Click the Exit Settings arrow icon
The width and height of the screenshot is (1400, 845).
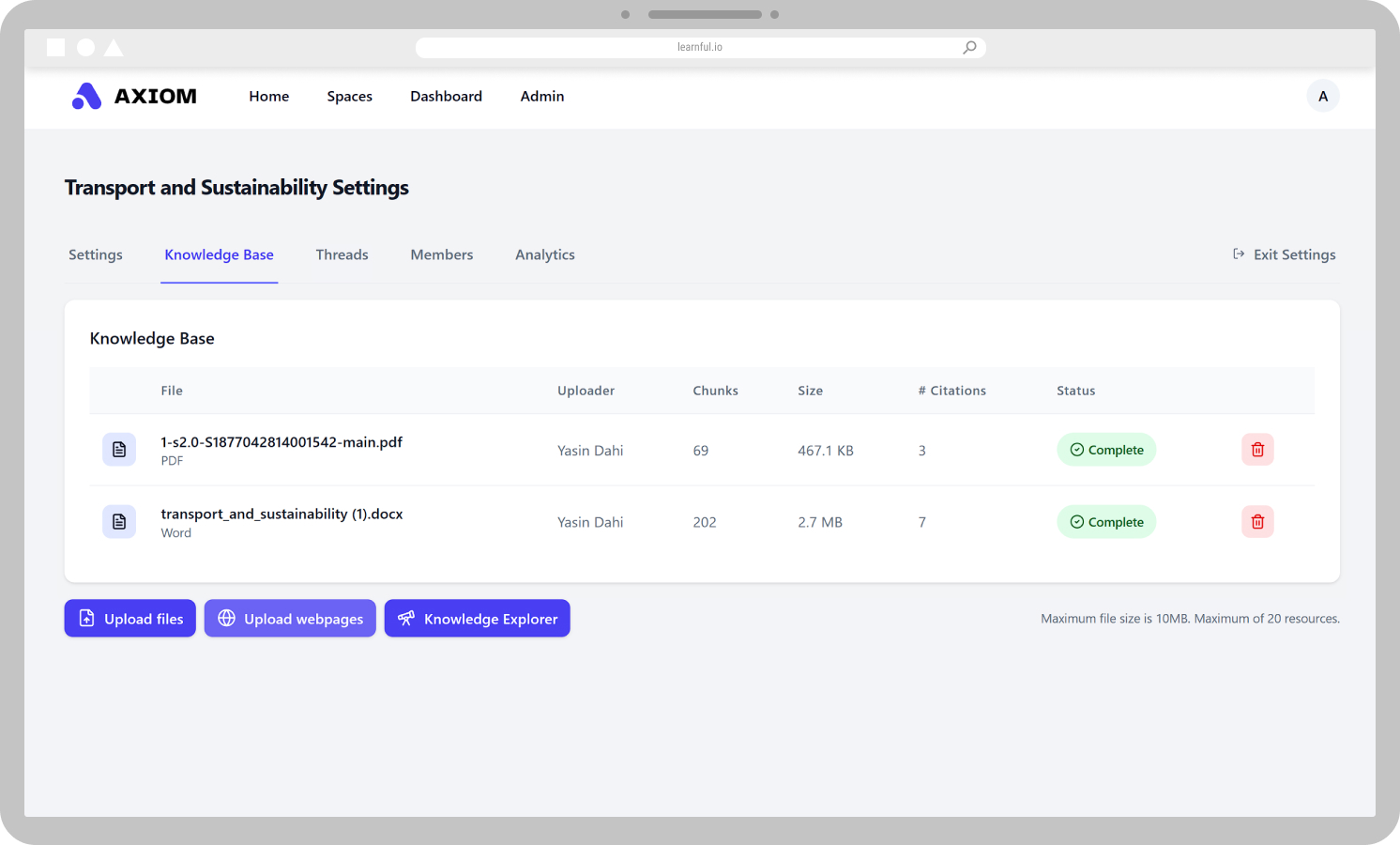(1239, 254)
